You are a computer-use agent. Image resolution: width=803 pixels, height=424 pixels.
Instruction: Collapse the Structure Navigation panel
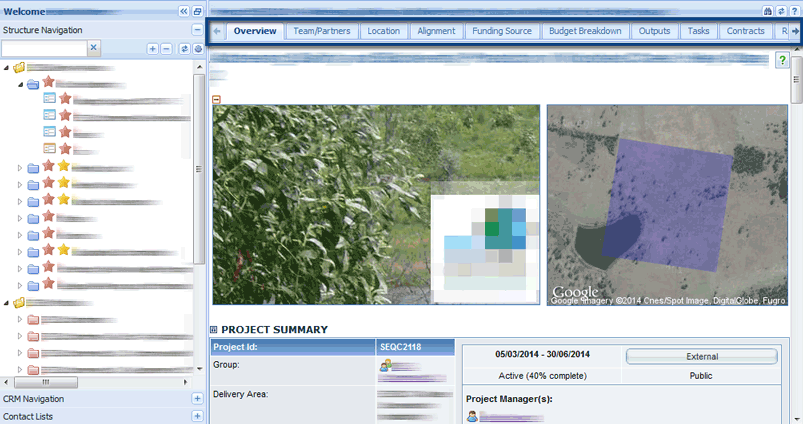(197, 30)
